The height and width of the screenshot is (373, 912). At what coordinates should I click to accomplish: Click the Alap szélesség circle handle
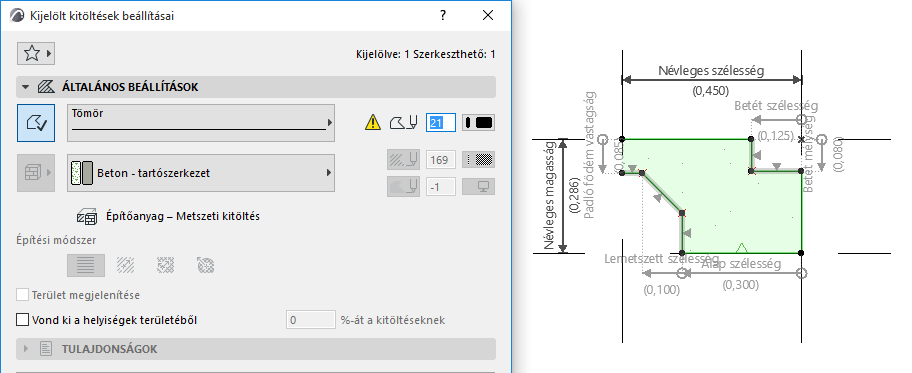click(x=801, y=272)
